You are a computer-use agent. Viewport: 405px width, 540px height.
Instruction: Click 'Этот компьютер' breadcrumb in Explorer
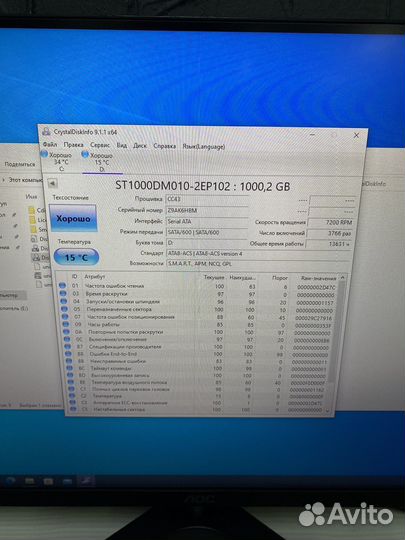25,180
